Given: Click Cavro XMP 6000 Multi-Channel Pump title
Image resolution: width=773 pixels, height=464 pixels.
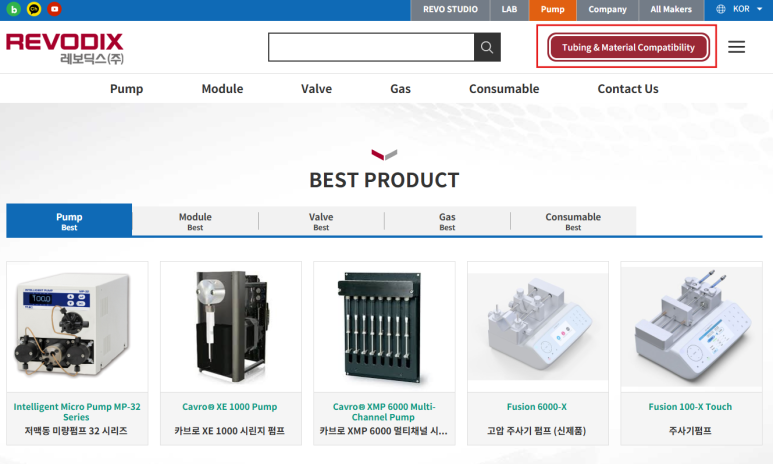Looking at the screenshot, I should pyautogui.click(x=384, y=412).
